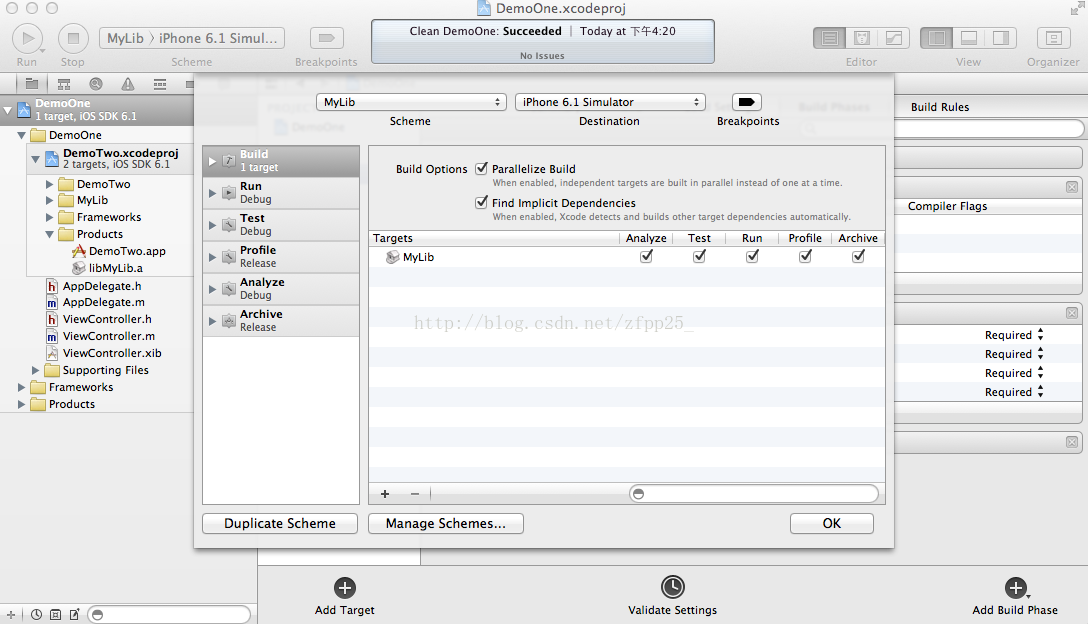Image resolution: width=1088 pixels, height=624 pixels.
Task: Switch to the Build Rules tab
Action: (940, 107)
